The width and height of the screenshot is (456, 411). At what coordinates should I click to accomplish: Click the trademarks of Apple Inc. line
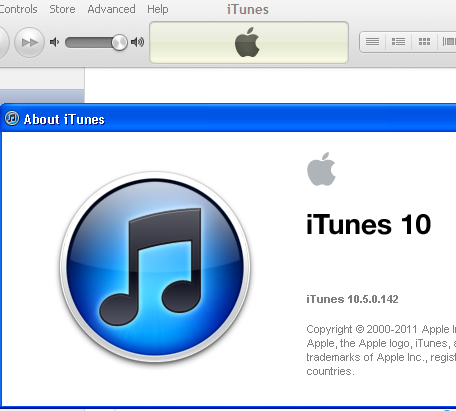coord(381,357)
